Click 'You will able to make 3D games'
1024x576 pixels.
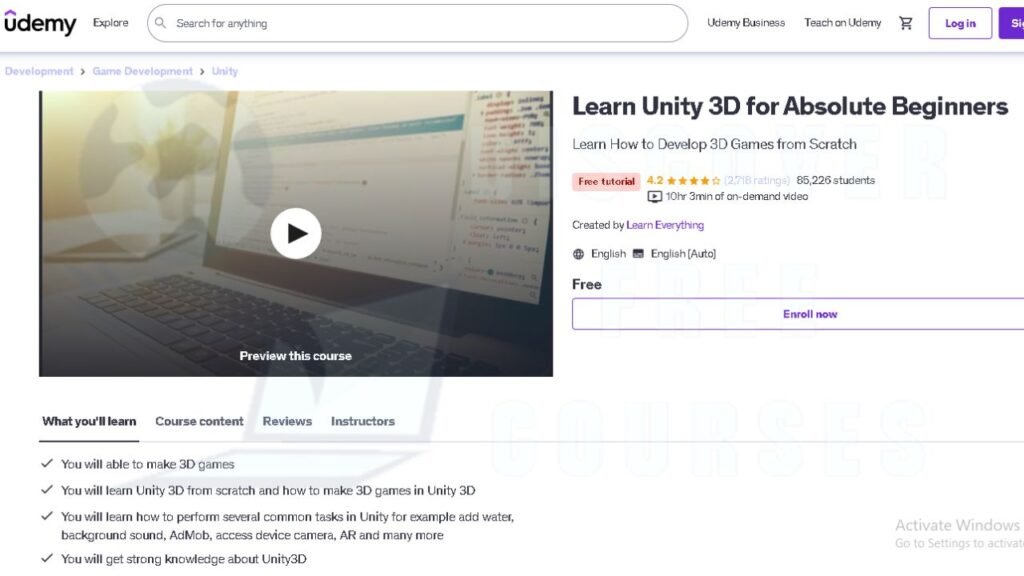click(x=148, y=464)
